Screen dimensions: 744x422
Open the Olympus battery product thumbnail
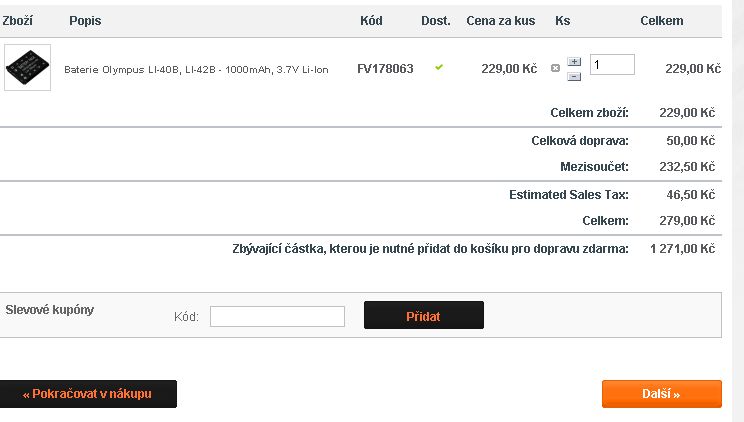(28, 67)
